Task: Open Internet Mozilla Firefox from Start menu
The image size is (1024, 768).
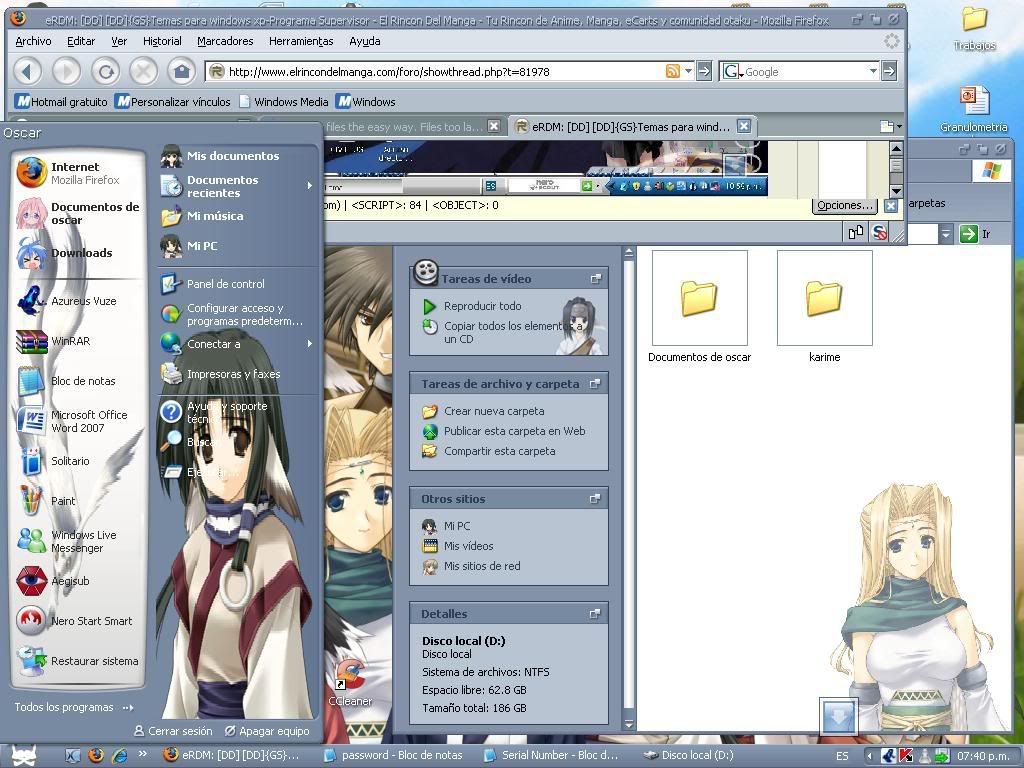Action: click(x=77, y=173)
